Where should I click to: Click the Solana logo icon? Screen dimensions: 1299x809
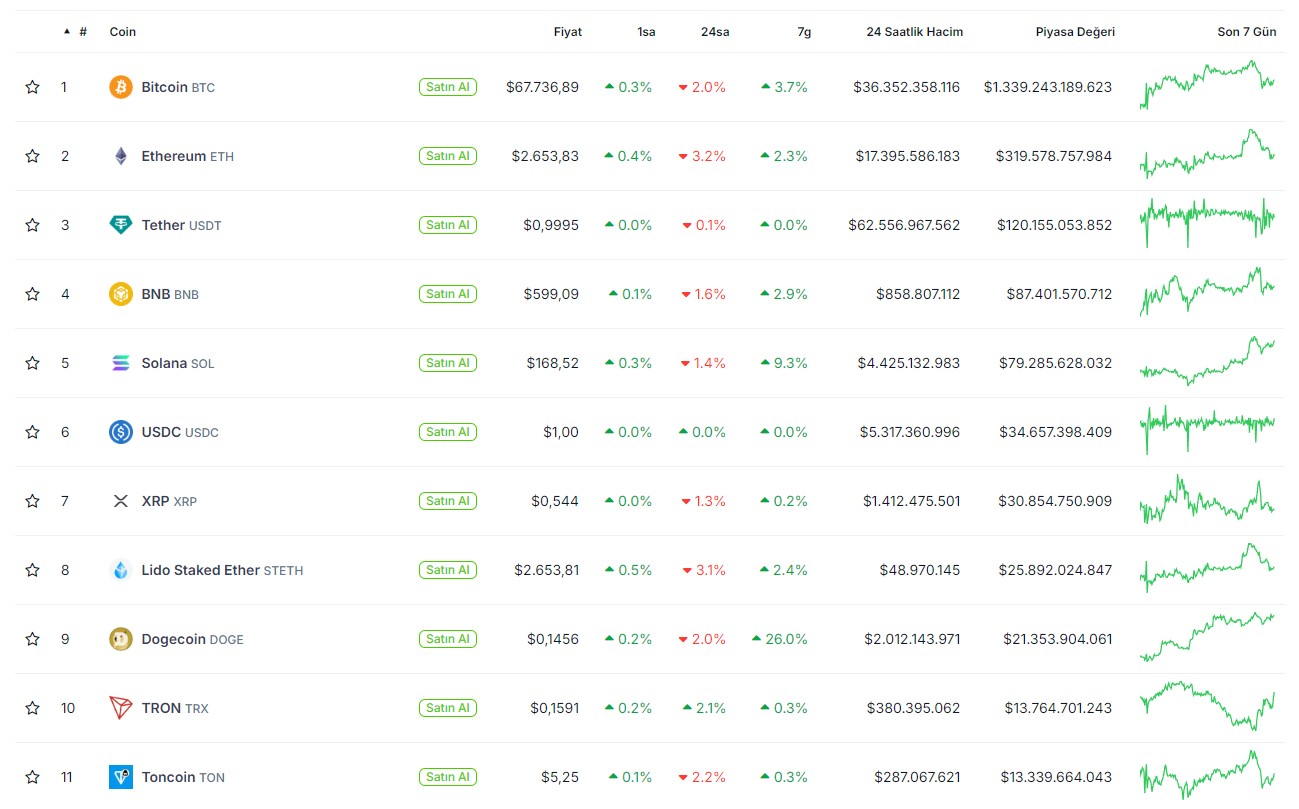[x=120, y=363]
